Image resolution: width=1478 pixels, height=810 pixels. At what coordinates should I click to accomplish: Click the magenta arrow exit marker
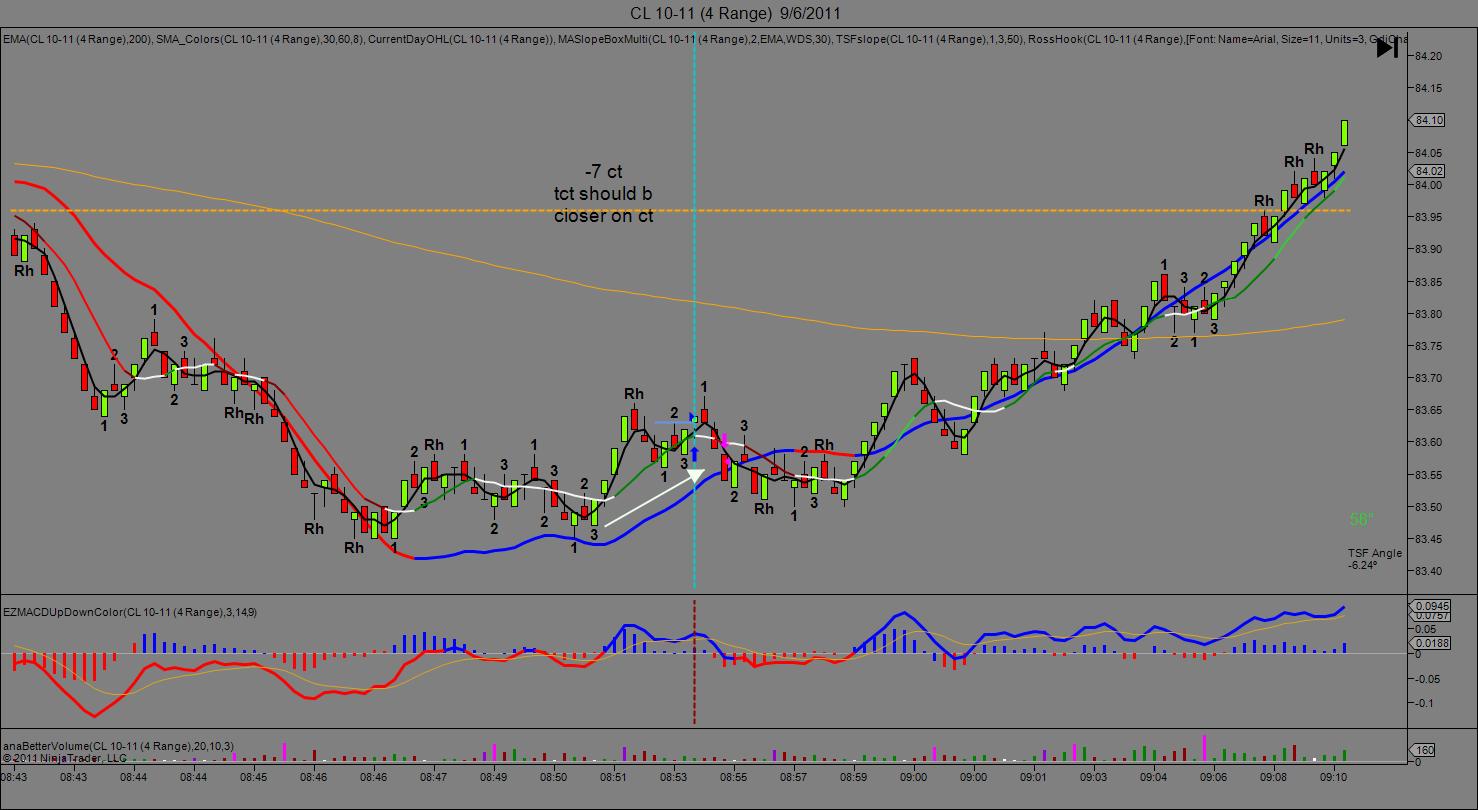pos(724,441)
